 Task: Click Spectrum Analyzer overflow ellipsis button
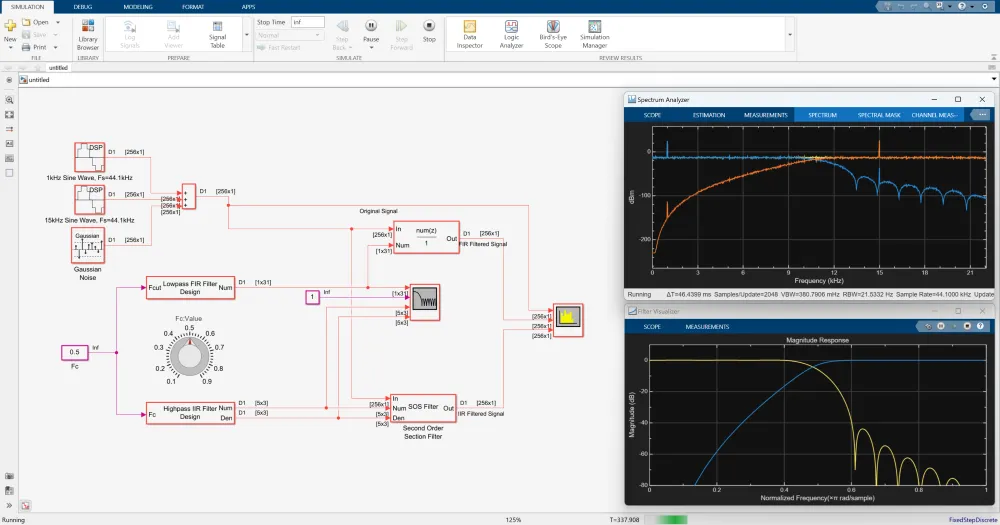tap(982, 115)
